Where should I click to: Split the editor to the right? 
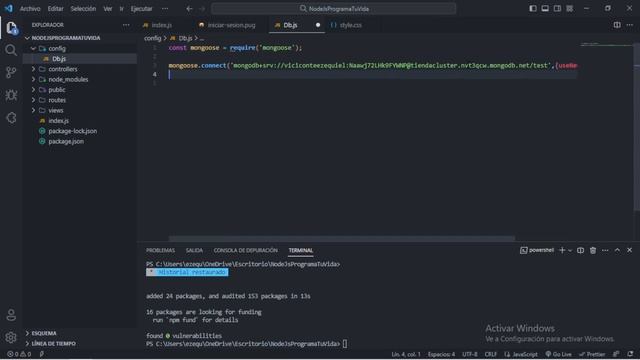[x=617, y=25]
